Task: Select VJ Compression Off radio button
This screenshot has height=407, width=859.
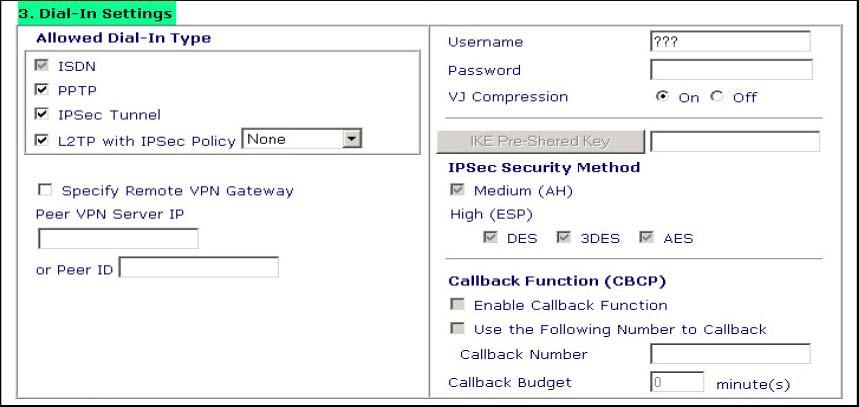Action: click(716, 97)
